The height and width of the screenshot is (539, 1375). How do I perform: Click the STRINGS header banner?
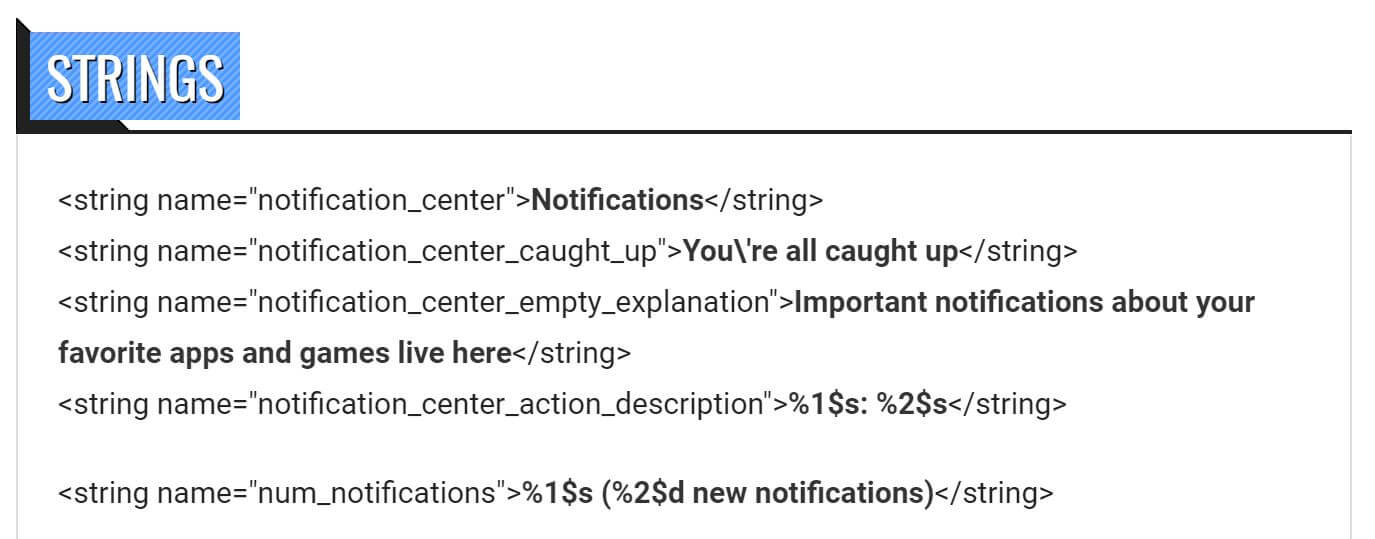(x=135, y=77)
